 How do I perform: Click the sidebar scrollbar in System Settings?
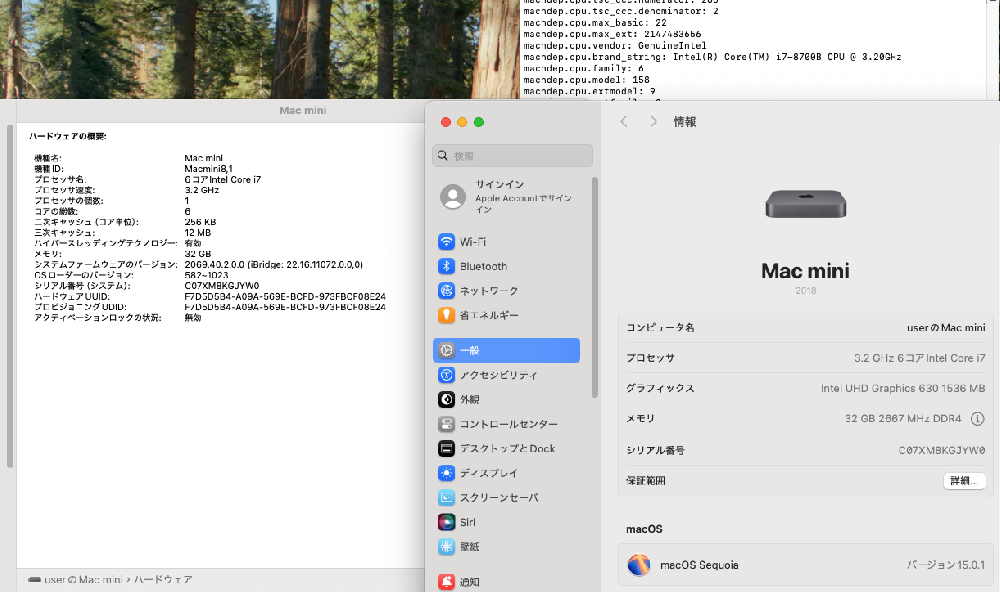coord(595,287)
